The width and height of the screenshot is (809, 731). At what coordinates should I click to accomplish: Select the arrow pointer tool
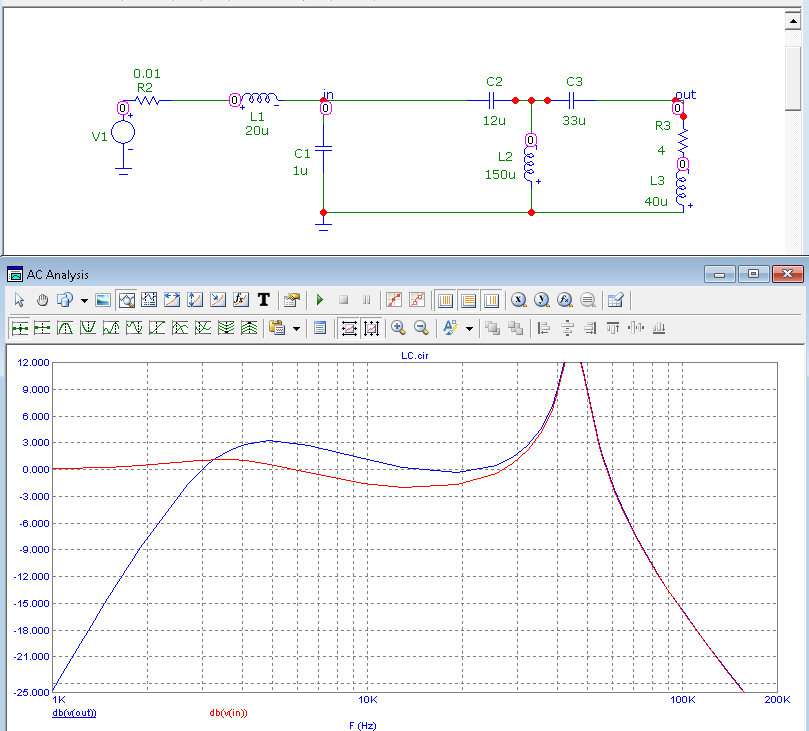point(19,300)
